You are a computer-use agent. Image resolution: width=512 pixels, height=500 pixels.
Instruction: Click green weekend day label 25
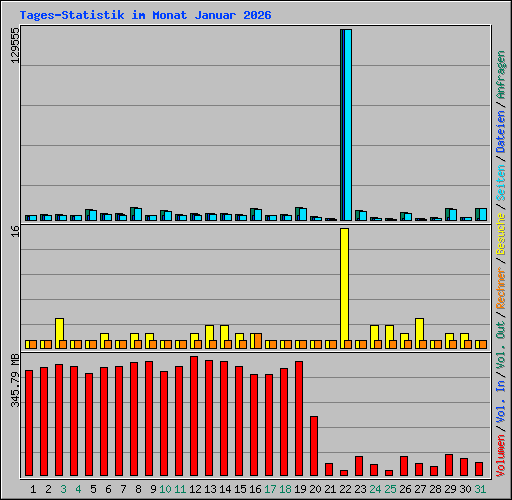coord(390,489)
